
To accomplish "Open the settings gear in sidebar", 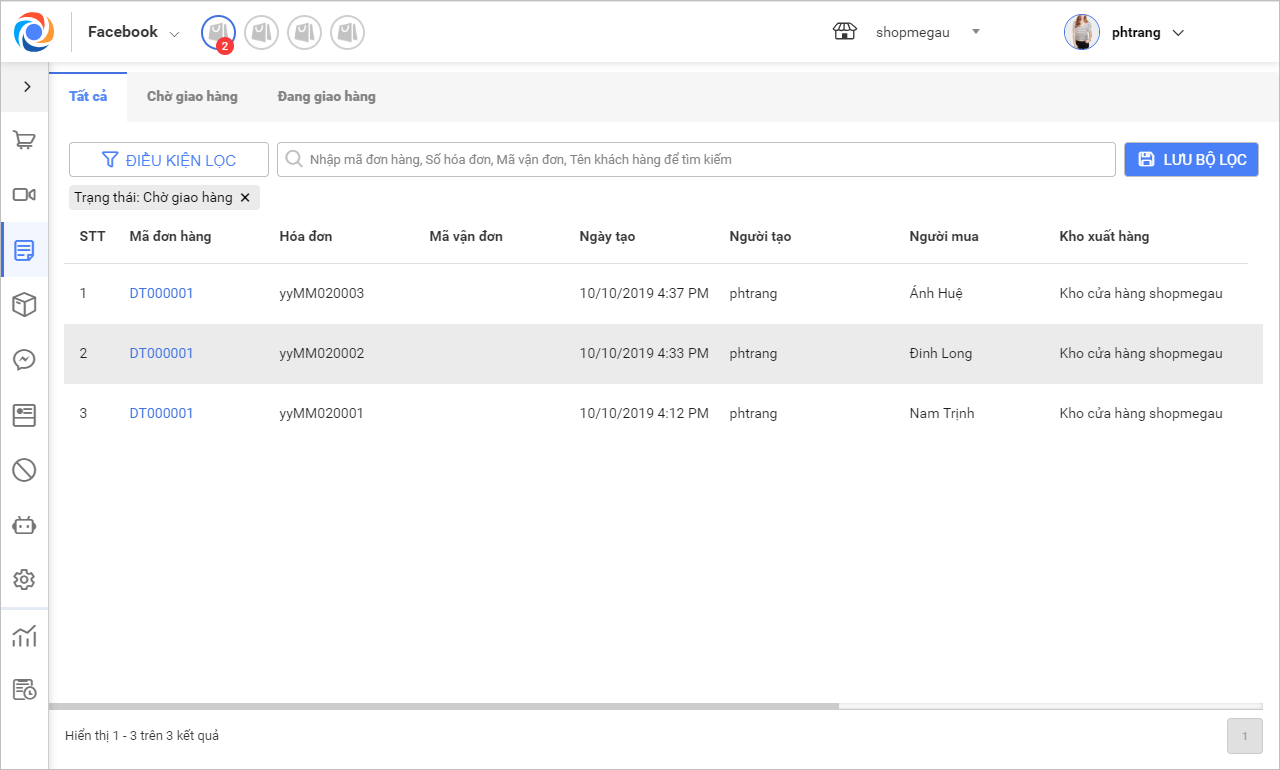I will 24,580.
